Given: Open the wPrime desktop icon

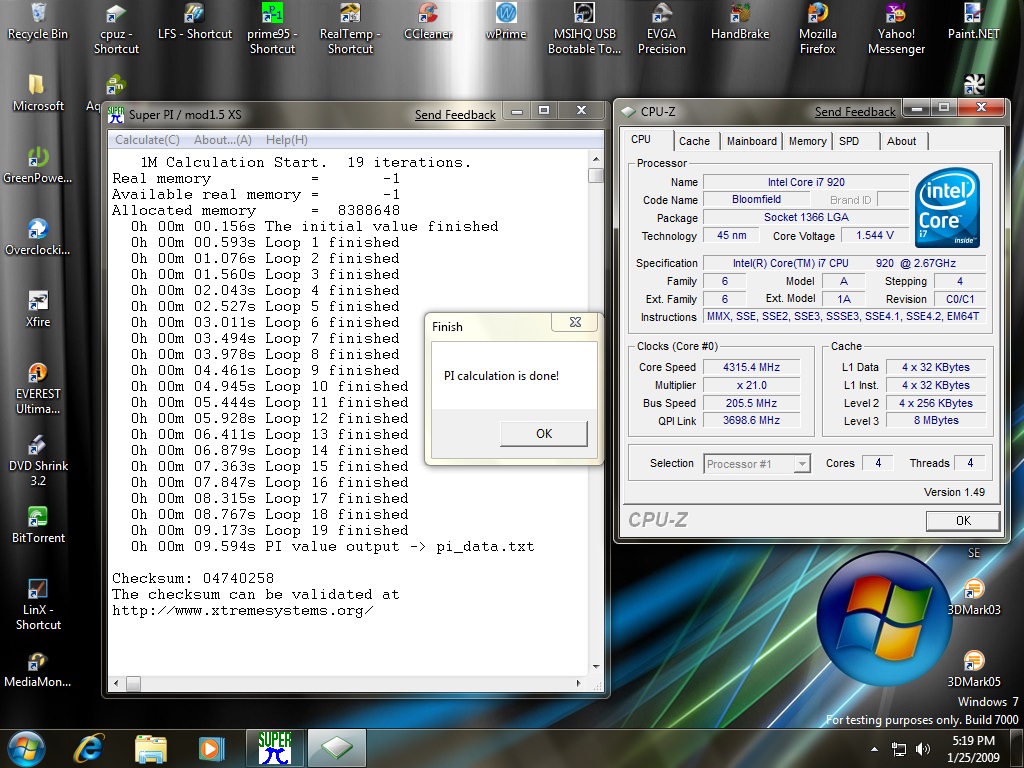Looking at the screenshot, I should 506,22.
